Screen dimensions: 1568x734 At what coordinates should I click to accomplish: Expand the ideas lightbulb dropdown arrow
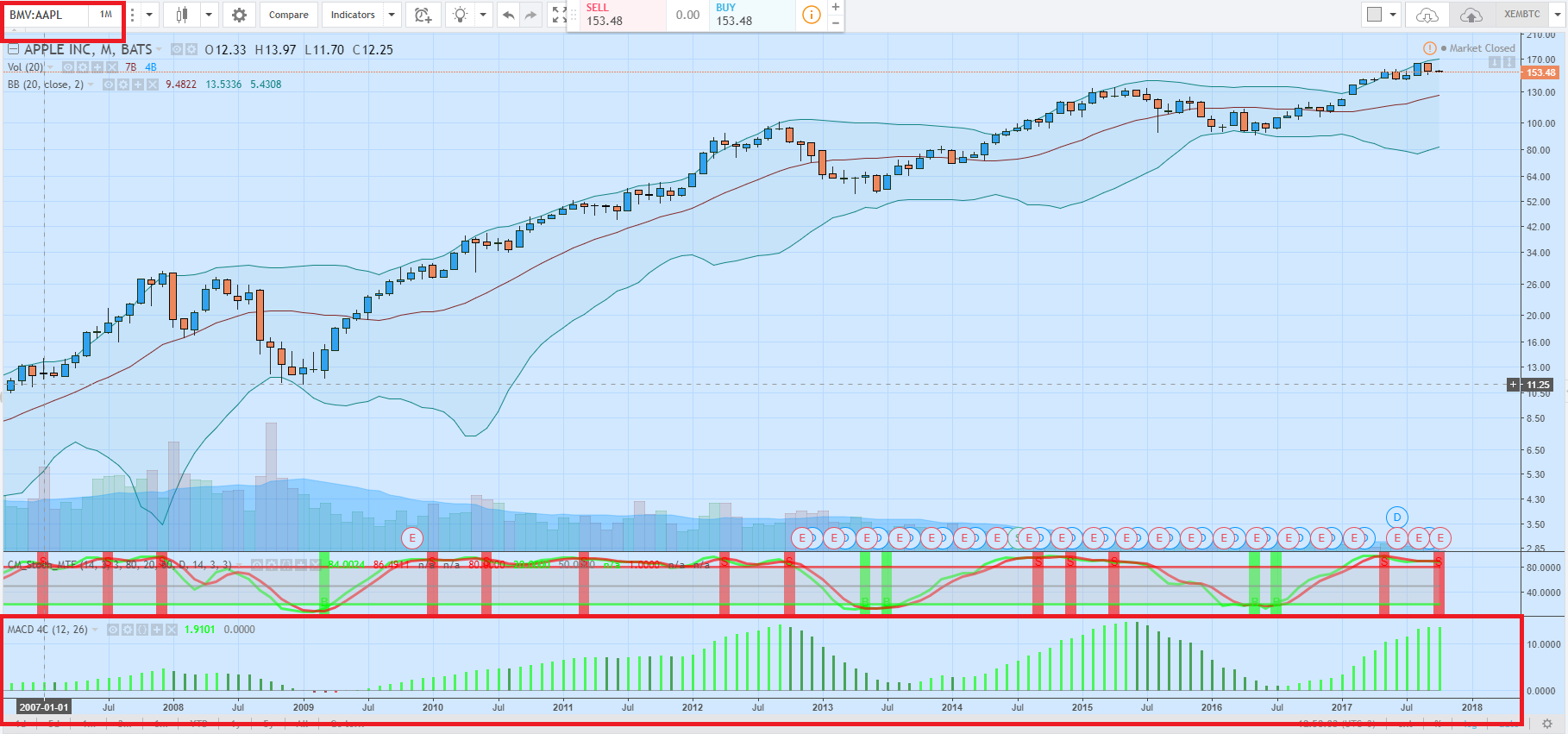(483, 15)
